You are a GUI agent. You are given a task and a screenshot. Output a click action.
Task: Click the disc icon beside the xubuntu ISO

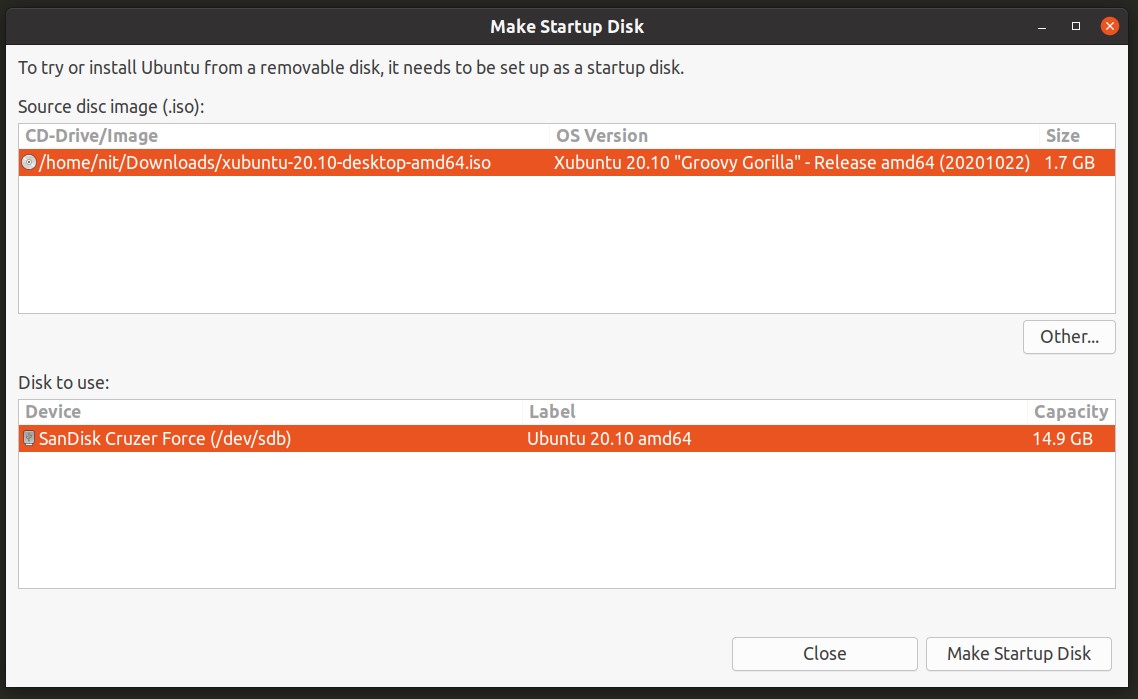coord(28,162)
